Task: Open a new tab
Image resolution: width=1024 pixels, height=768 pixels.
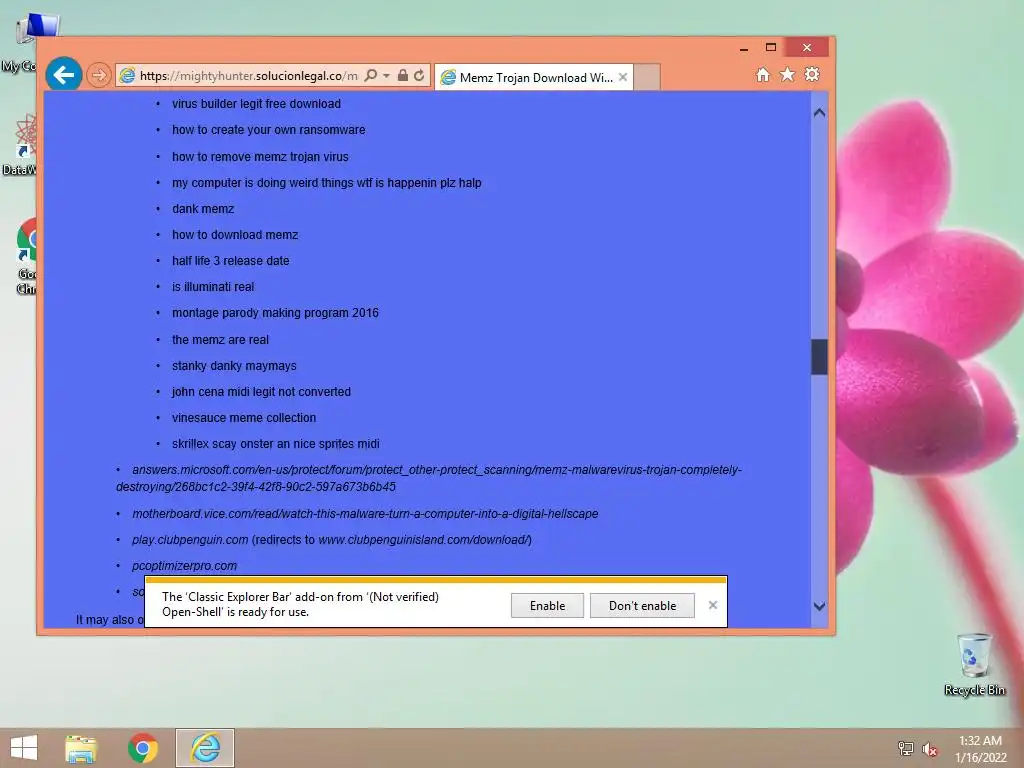Action: click(647, 77)
